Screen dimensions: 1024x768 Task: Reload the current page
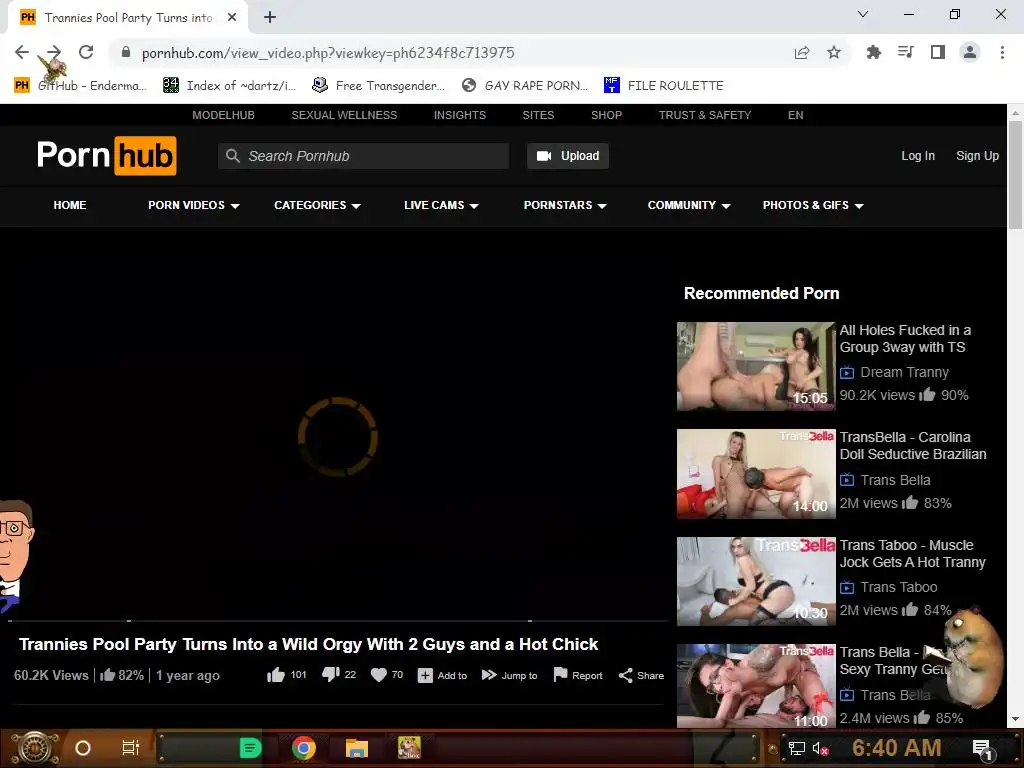(x=86, y=52)
